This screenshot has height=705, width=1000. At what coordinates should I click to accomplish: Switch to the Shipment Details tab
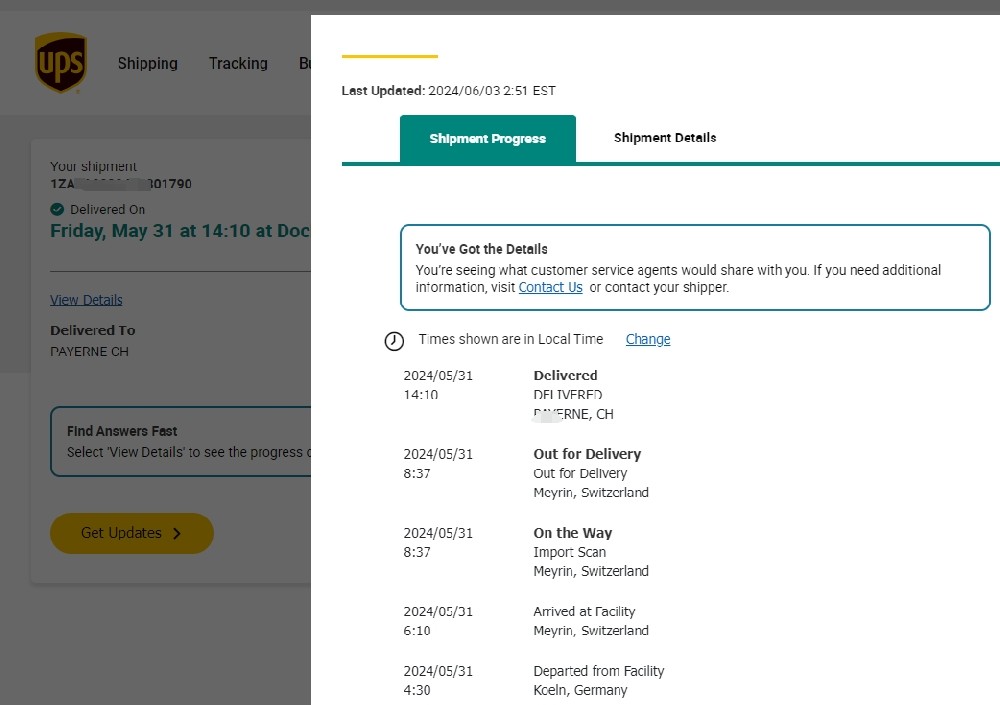[x=665, y=138]
